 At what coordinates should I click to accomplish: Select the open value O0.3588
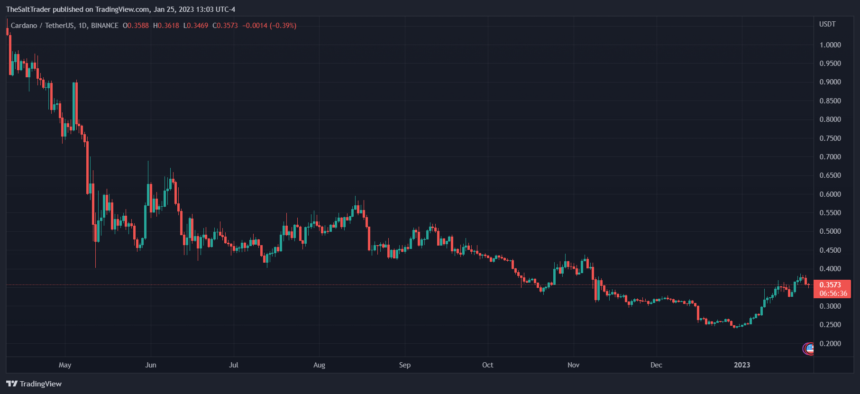137,26
